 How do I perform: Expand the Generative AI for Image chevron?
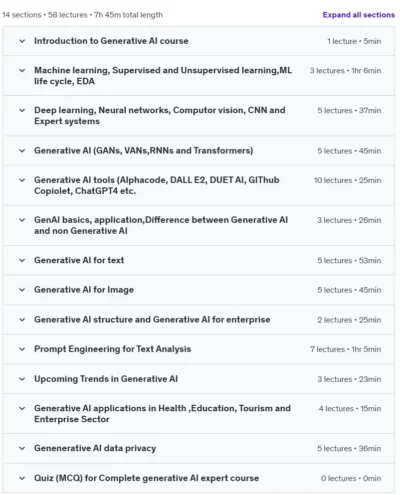[x=22, y=290]
